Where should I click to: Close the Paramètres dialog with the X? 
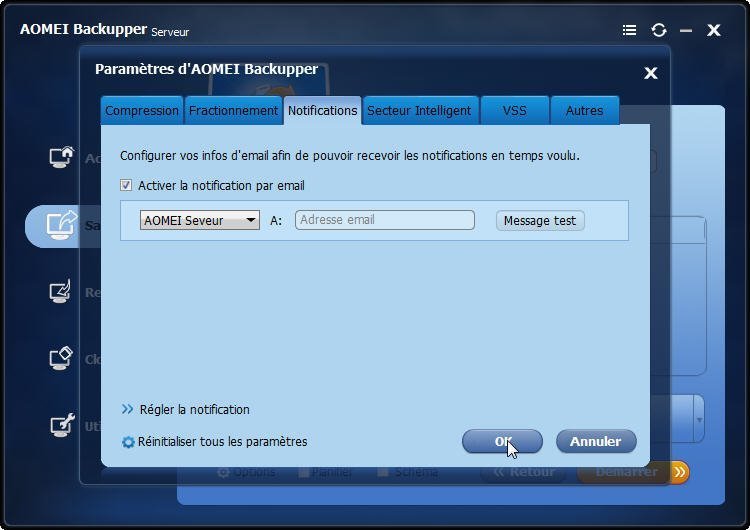(651, 73)
